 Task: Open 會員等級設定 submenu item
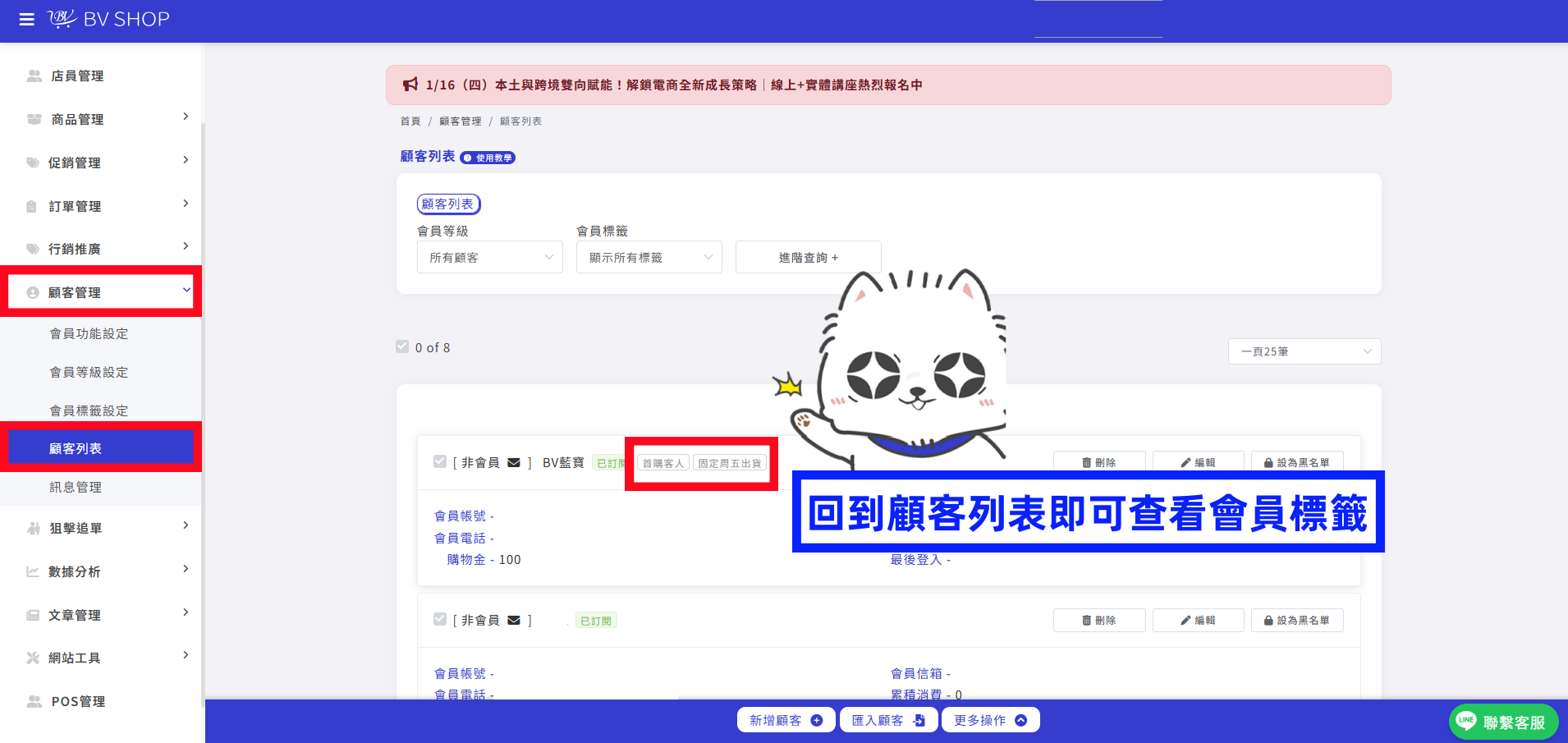click(x=89, y=372)
